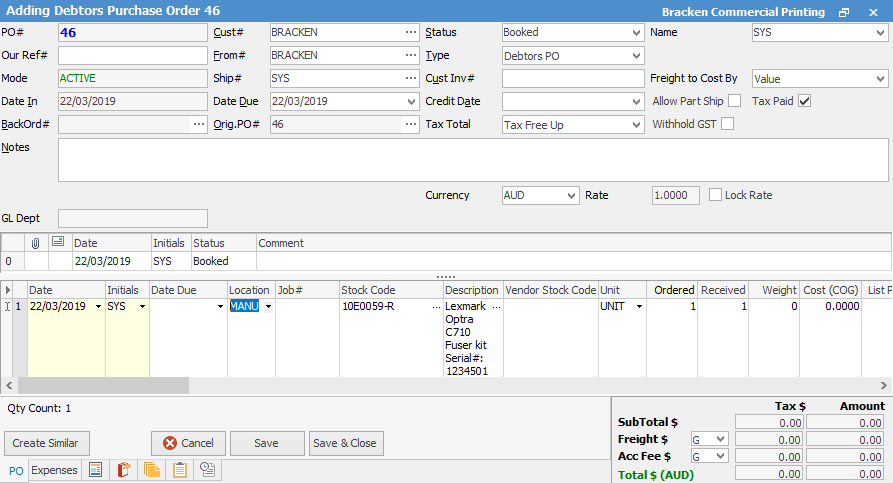Screen dimensions: 893x483
Task: Select the PO tab
Action: point(16,471)
